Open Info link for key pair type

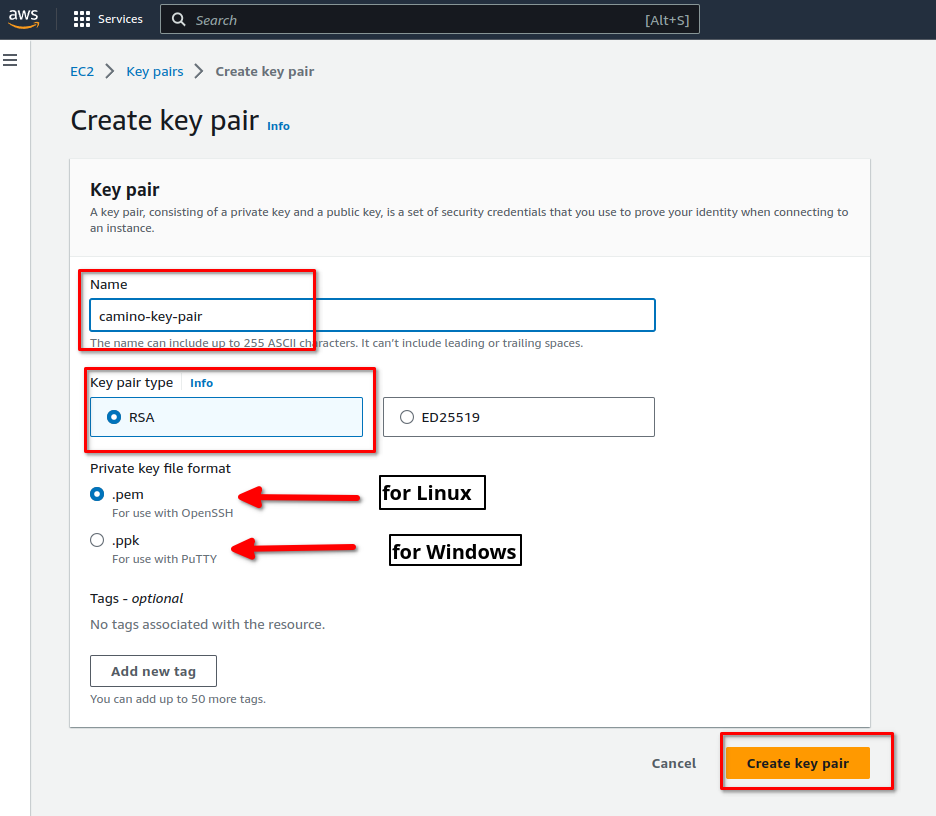(201, 383)
